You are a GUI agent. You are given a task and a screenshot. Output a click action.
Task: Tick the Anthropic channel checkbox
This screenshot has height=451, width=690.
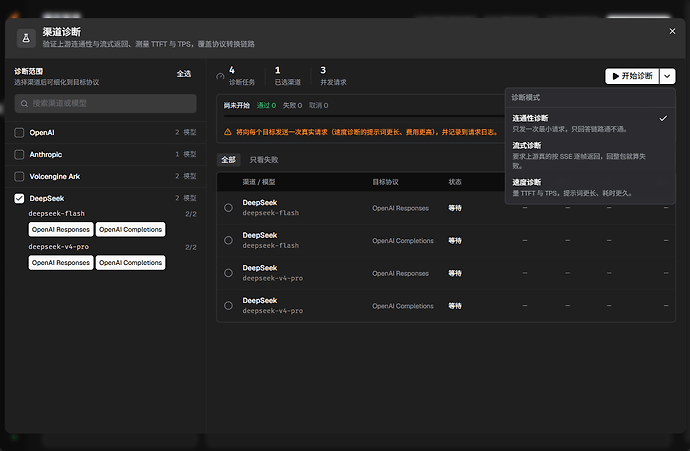pyautogui.click(x=19, y=154)
